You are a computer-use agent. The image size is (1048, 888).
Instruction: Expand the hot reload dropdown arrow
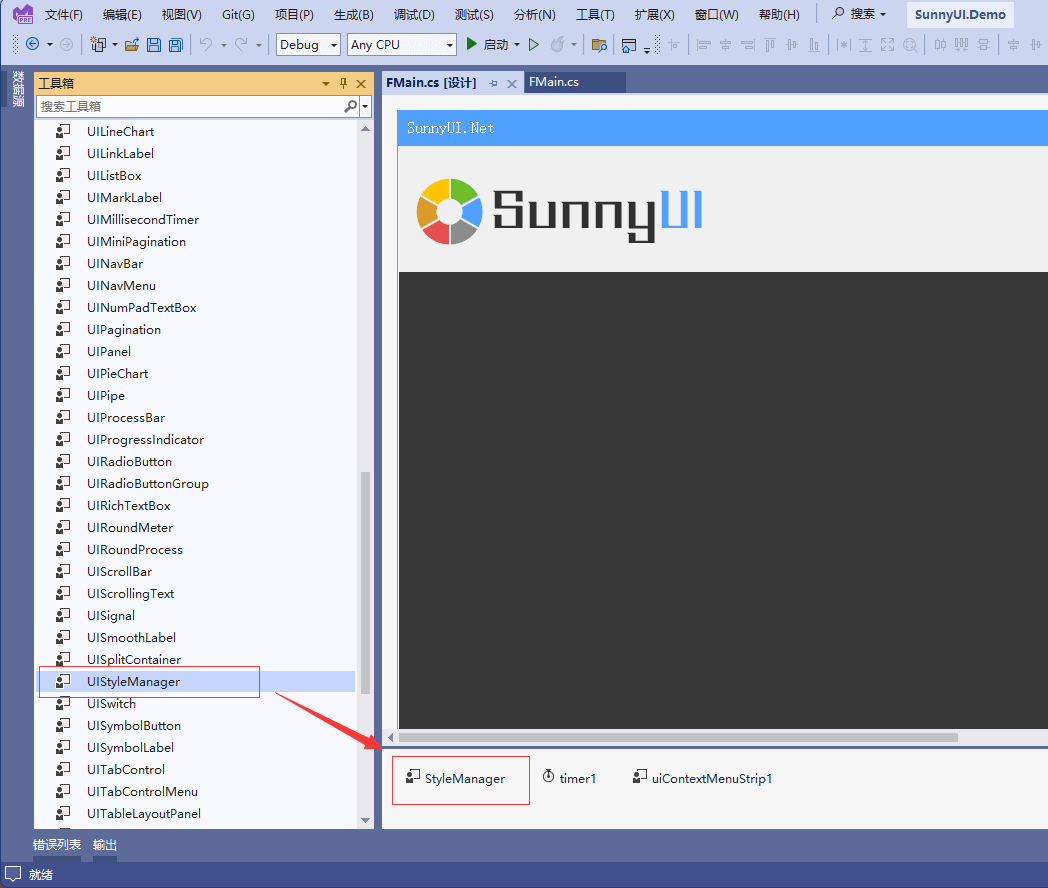coord(573,45)
